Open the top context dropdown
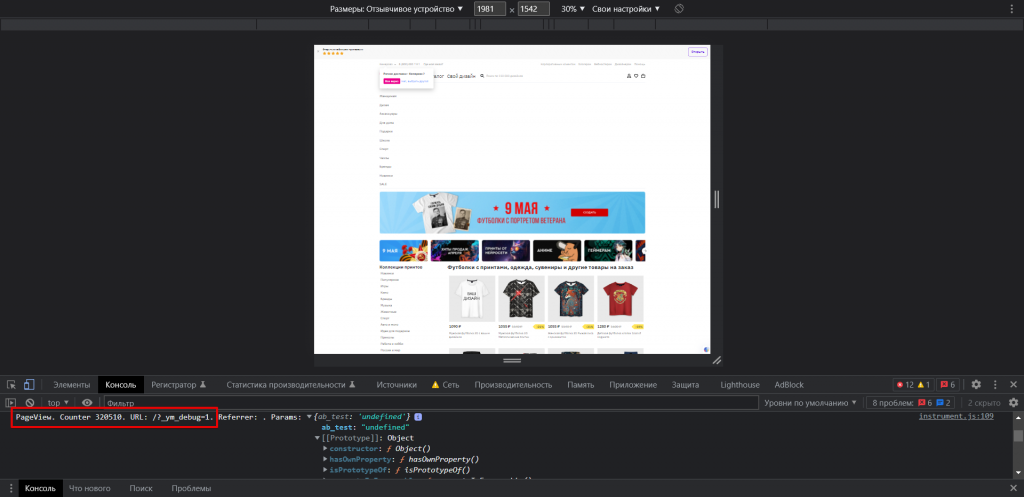 pos(58,403)
